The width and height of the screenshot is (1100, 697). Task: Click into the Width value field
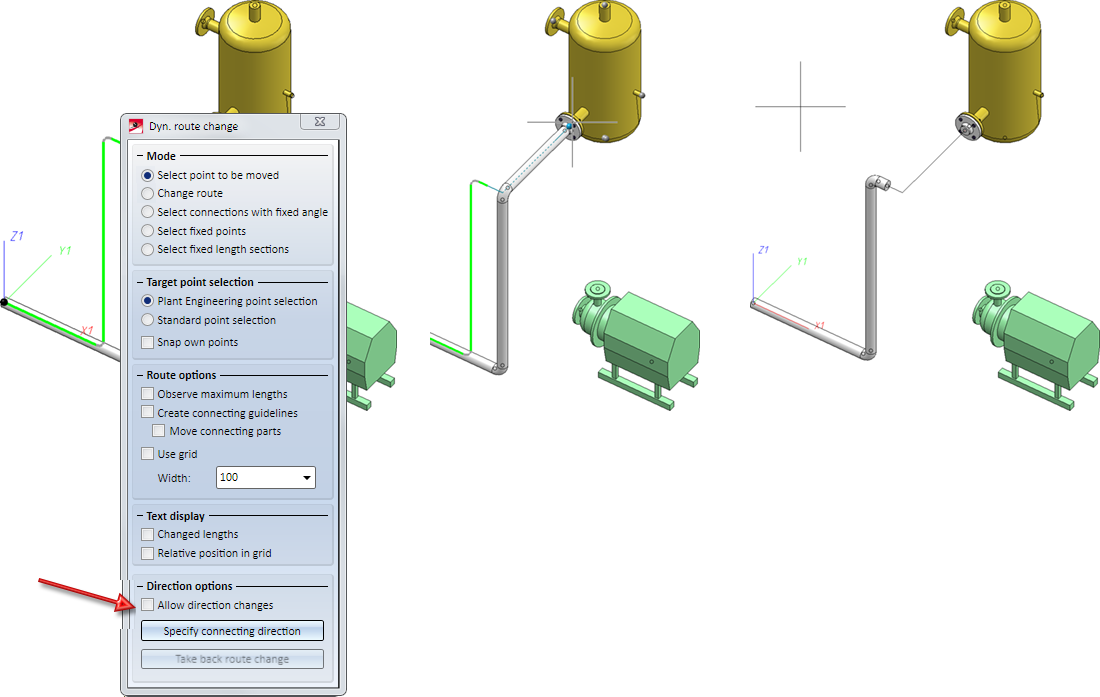click(x=257, y=478)
